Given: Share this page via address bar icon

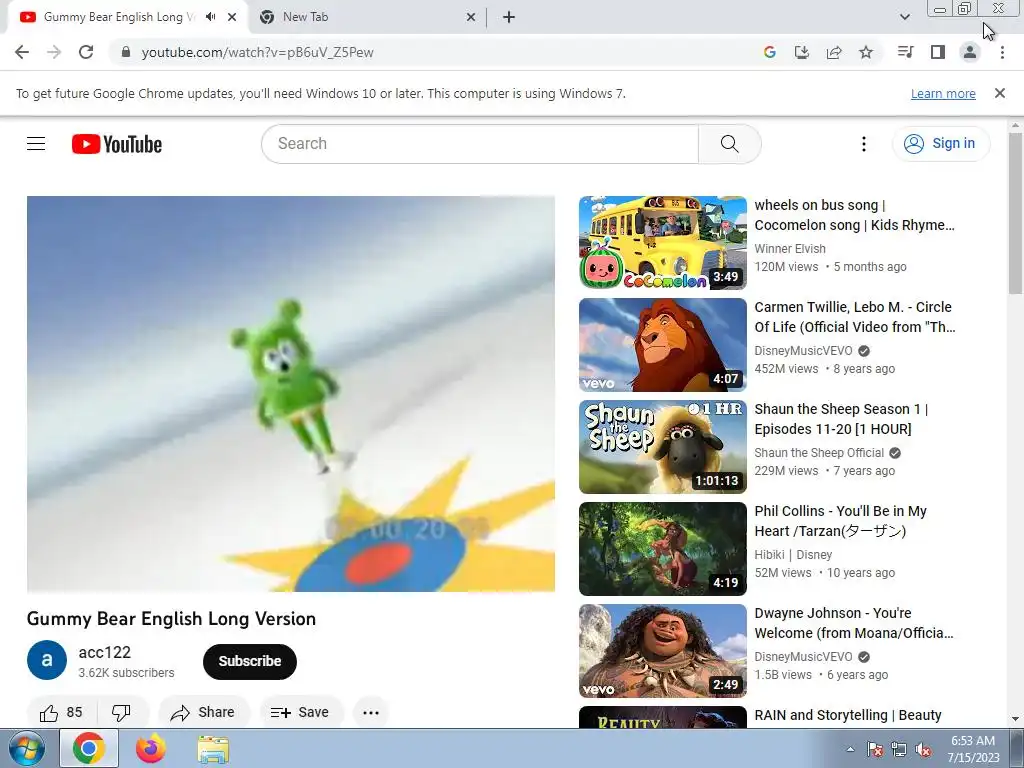Looking at the screenshot, I should click(834, 52).
